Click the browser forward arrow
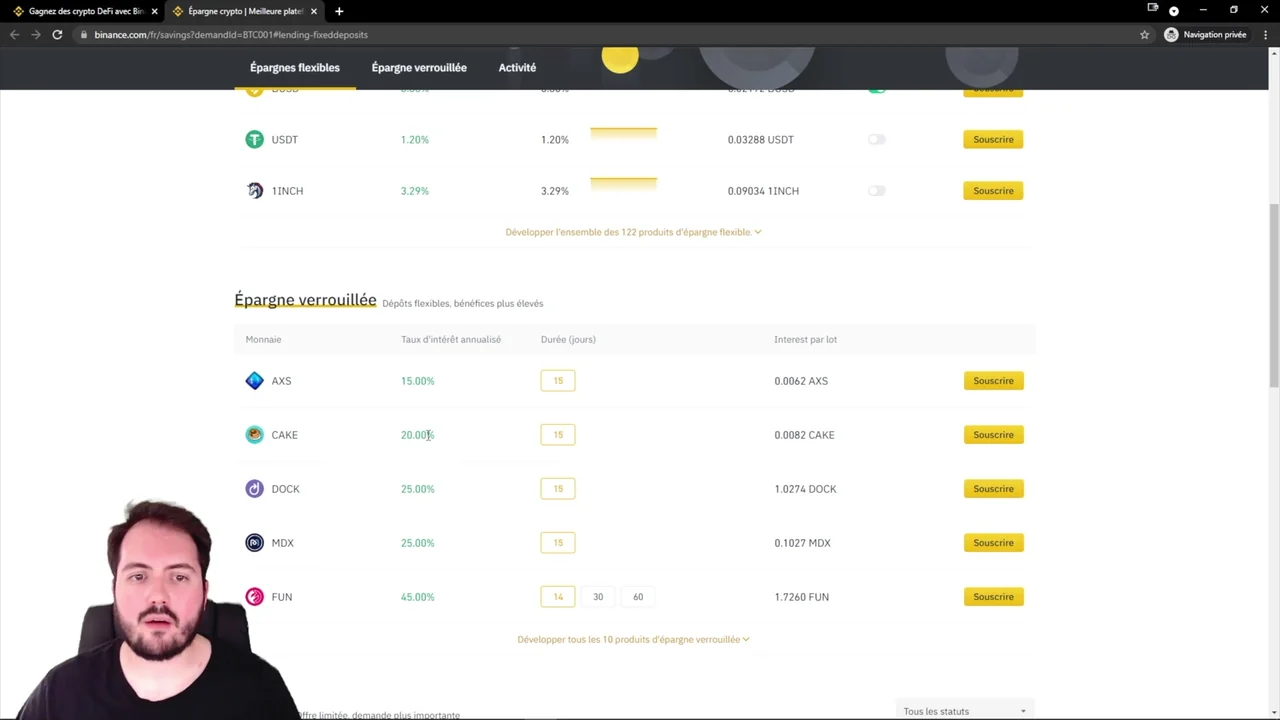The height and width of the screenshot is (720, 1280). coord(35,34)
